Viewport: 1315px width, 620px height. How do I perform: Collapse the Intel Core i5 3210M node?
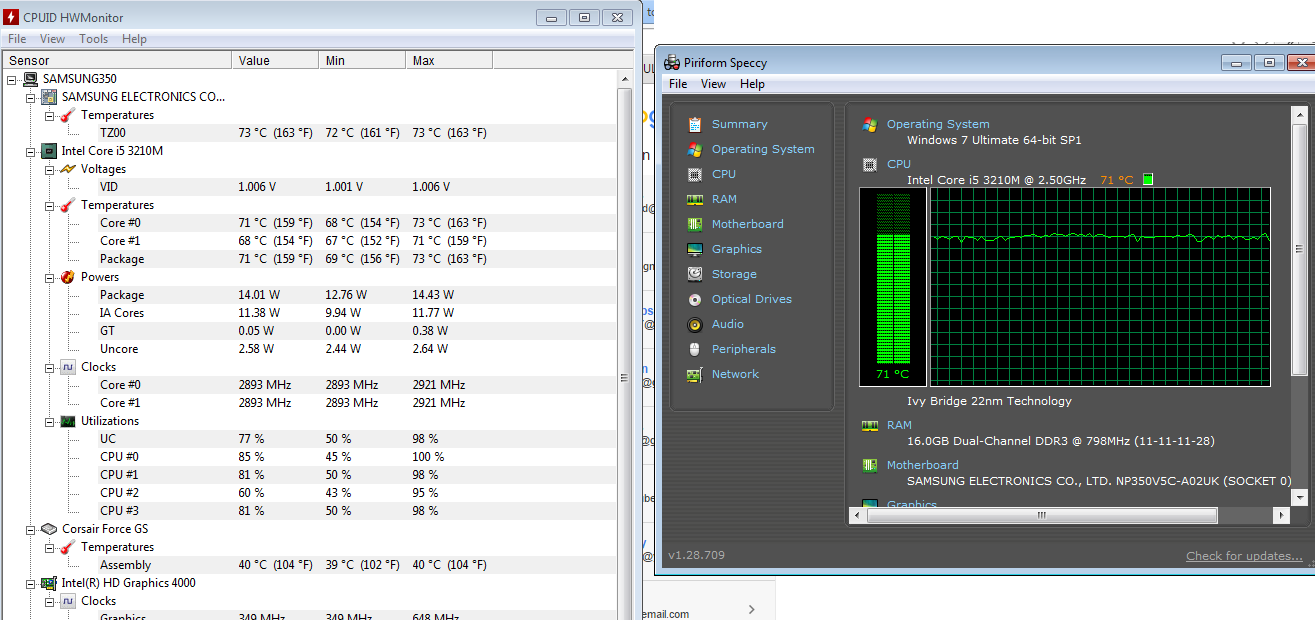31,151
